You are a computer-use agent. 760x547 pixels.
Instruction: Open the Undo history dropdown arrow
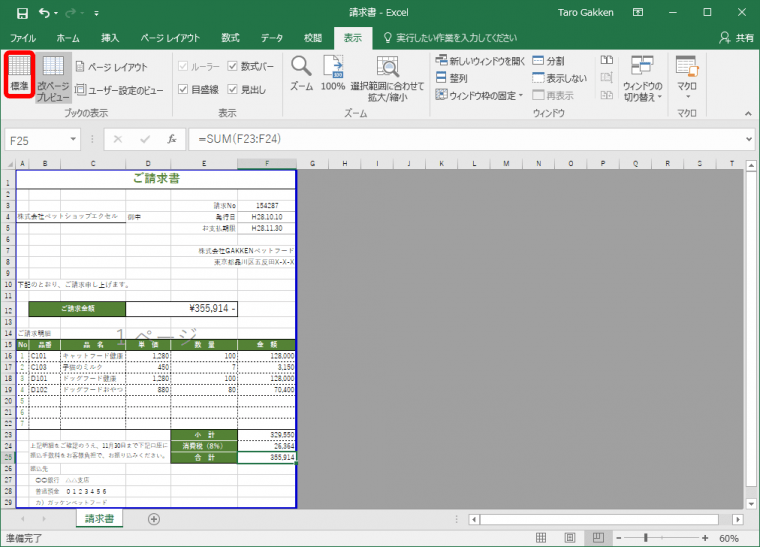[56, 13]
